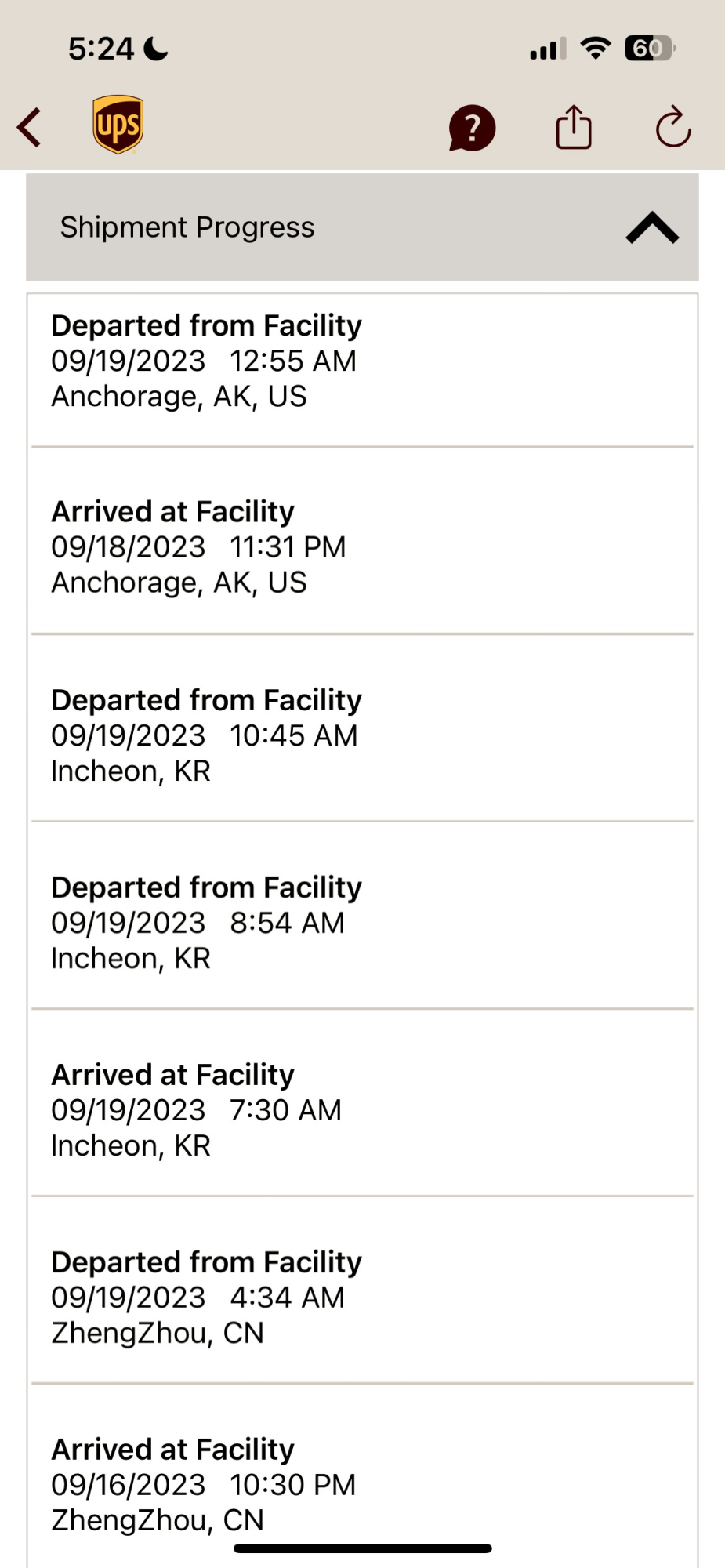Open the help question mark chat icon
The height and width of the screenshot is (1568, 725).
click(472, 128)
